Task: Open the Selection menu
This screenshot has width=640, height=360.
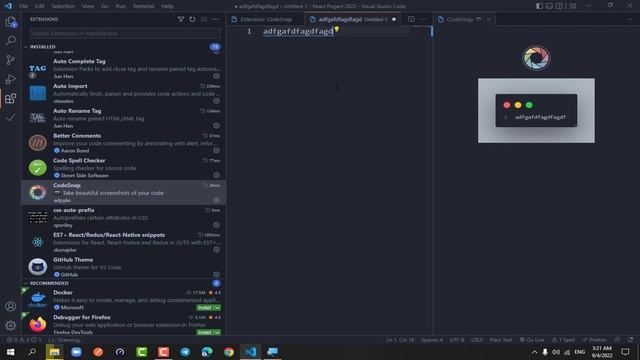Action: pos(63,6)
